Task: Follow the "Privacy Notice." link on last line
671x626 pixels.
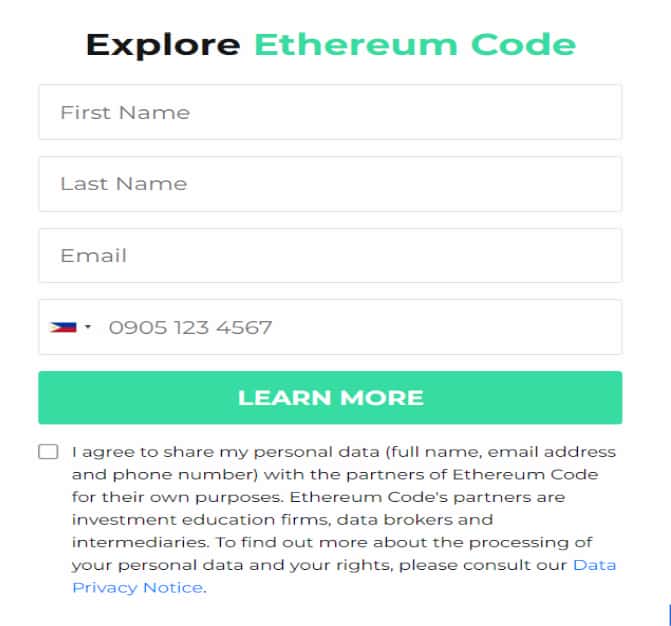Action: (x=140, y=587)
